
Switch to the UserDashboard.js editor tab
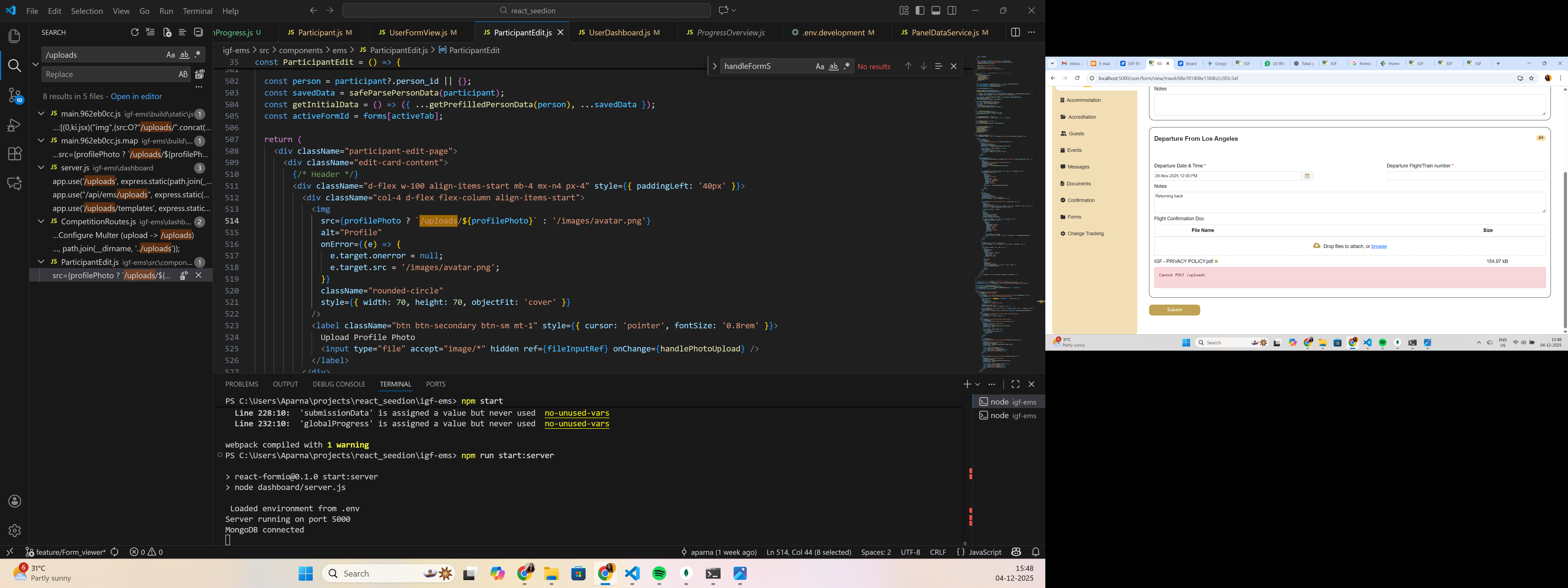point(619,32)
